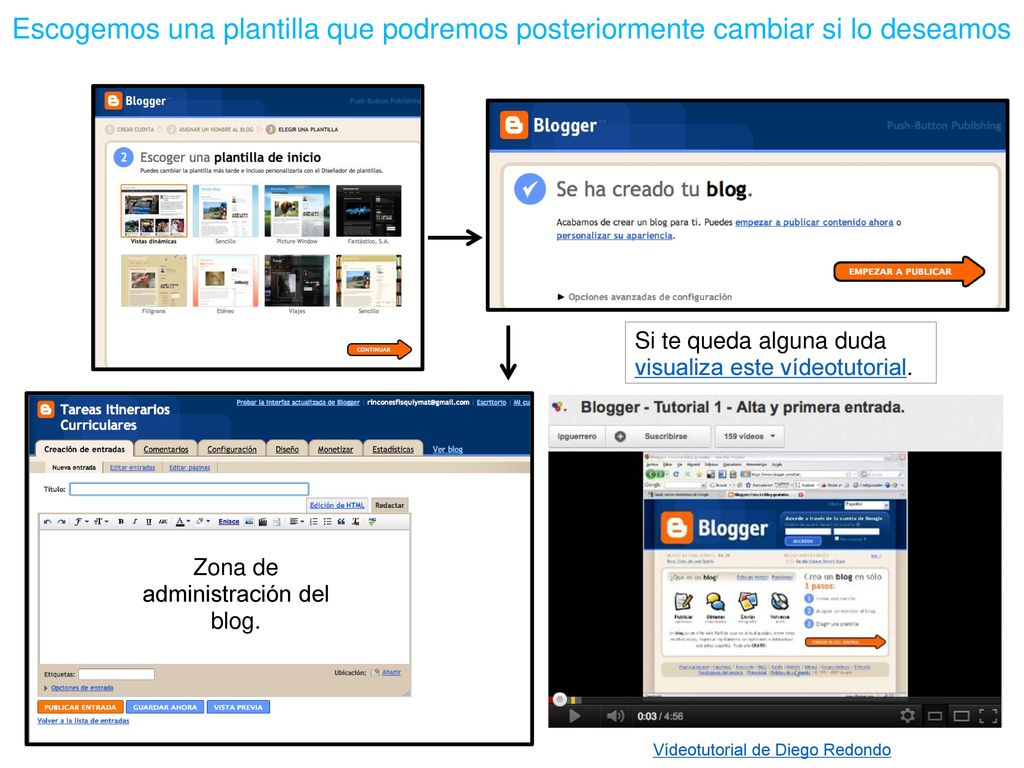
Task: Add a location via Añadir link
Action: [x=391, y=672]
